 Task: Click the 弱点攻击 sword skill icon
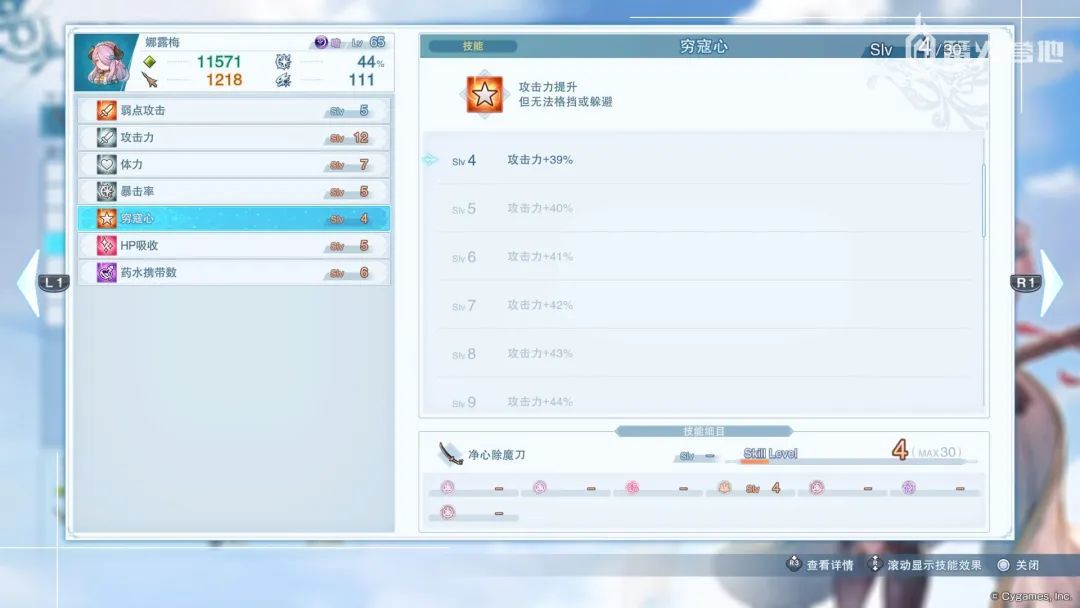[x=106, y=110]
